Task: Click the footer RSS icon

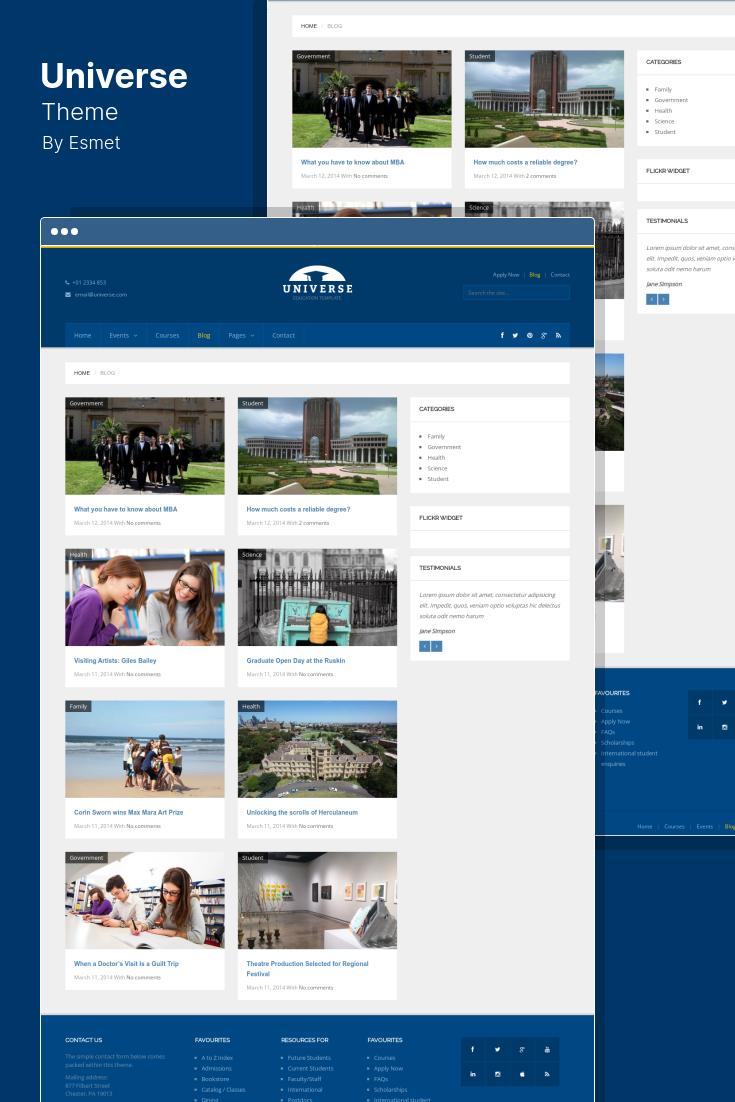Action: 547,1074
